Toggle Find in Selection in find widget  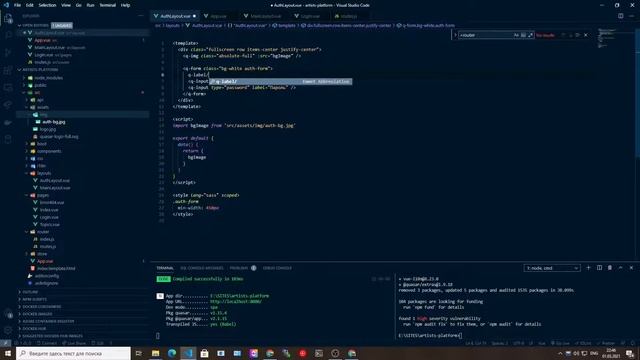[x=578, y=35]
